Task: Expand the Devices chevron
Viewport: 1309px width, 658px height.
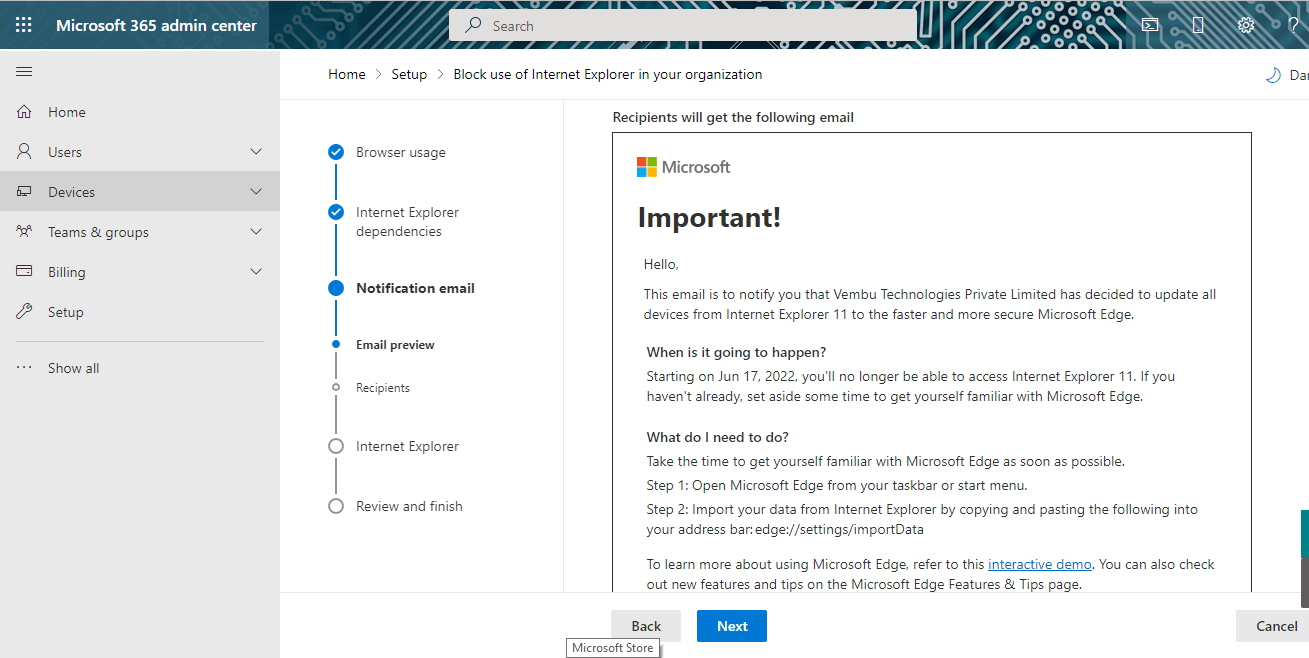Action: point(256,192)
